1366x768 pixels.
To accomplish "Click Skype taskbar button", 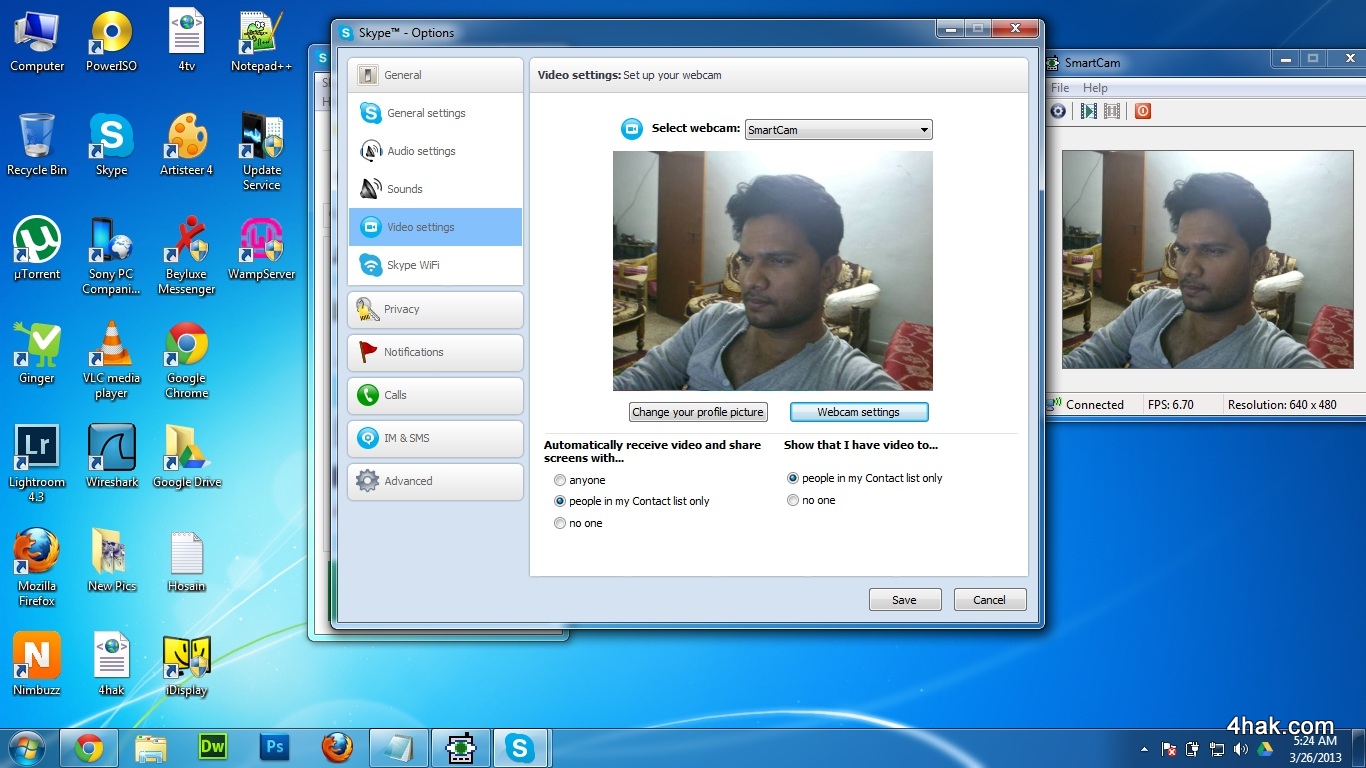I will click(520, 747).
